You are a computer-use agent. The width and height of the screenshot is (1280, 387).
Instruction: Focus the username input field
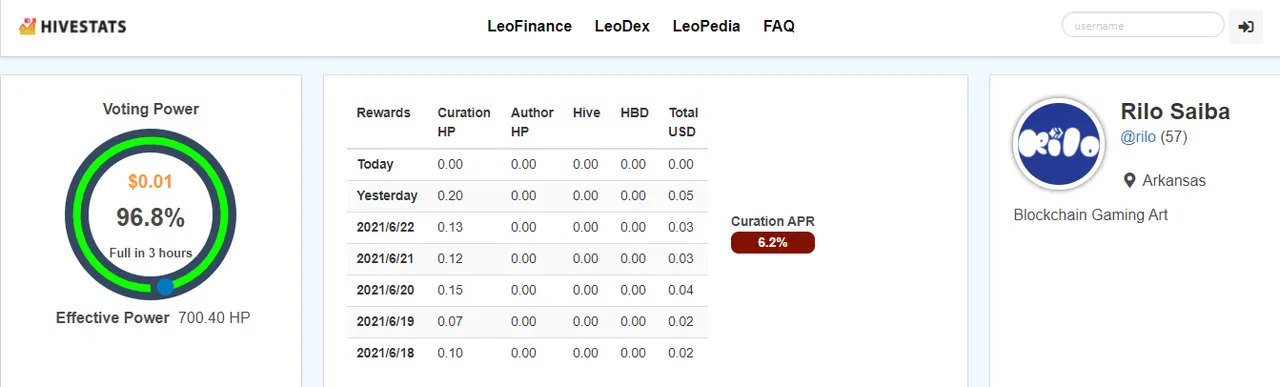1142,26
